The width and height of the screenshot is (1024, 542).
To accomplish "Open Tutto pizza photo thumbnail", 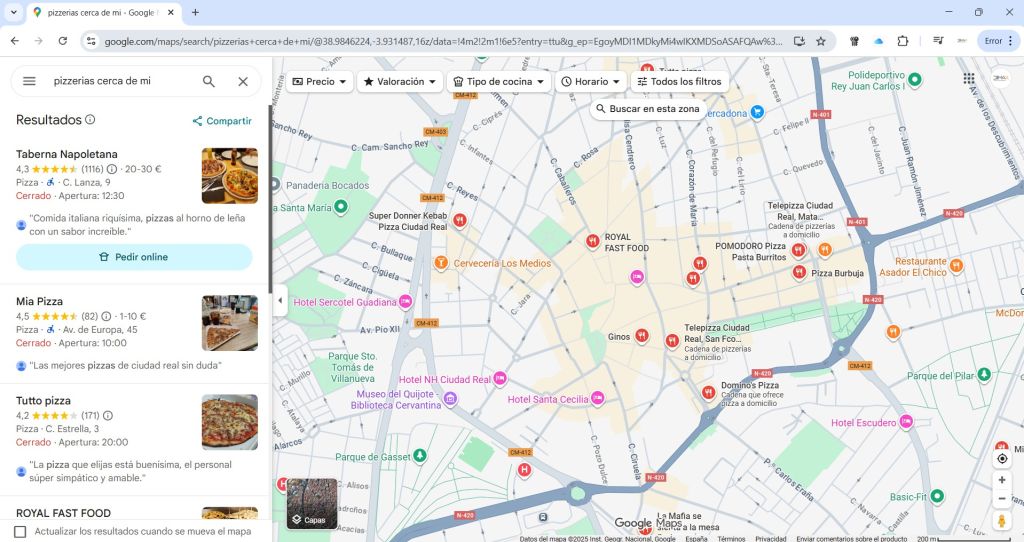I will tap(229, 422).
